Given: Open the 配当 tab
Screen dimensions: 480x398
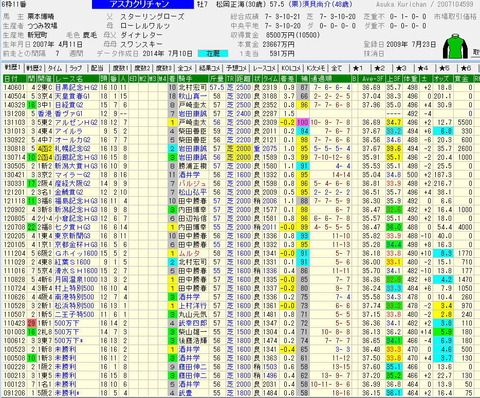Looking at the screenshot, I should tap(97, 68).
